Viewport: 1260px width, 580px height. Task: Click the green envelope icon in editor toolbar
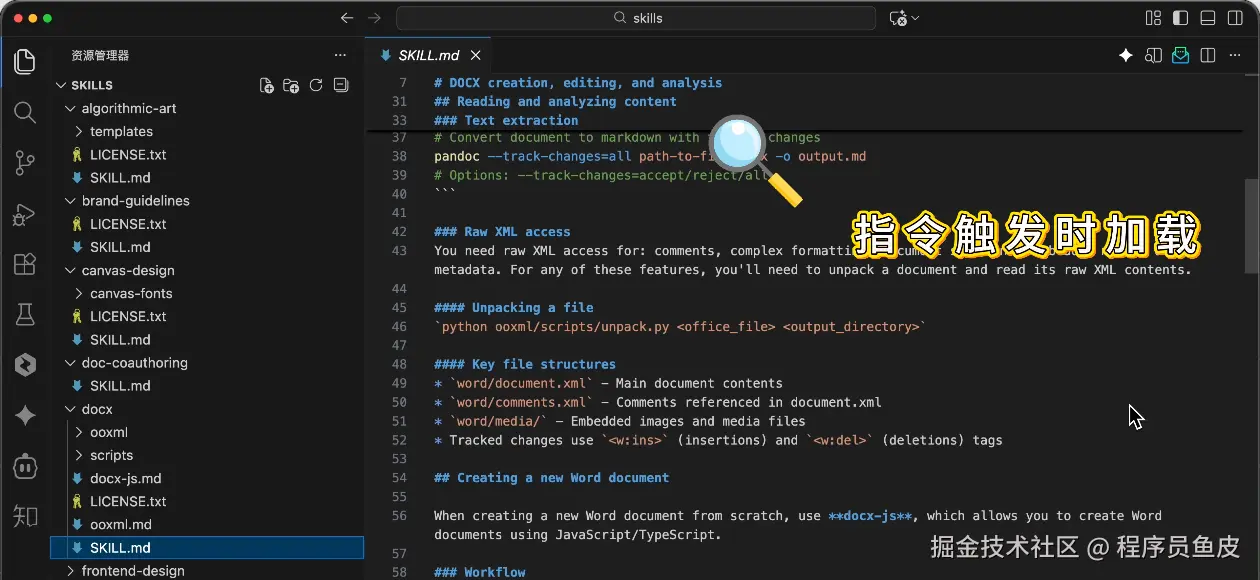1181,56
